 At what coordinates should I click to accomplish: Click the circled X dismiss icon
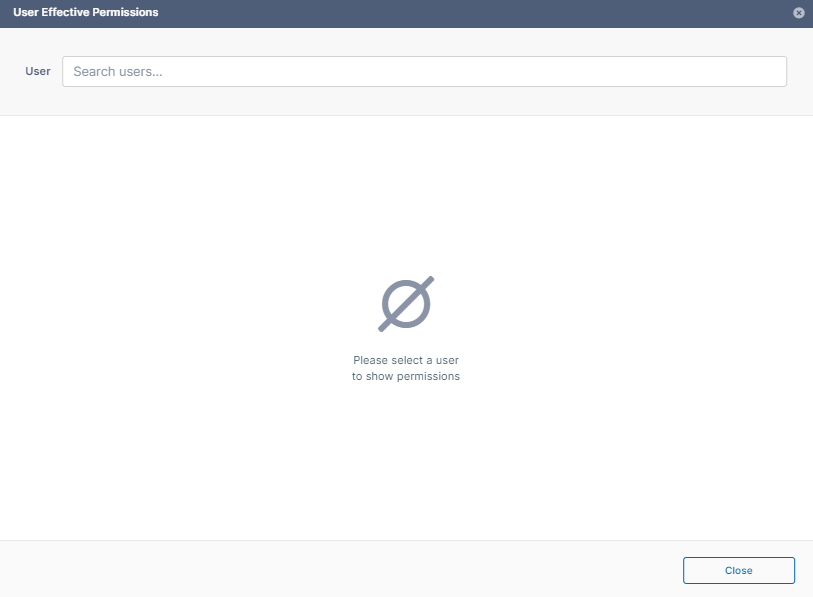click(798, 12)
